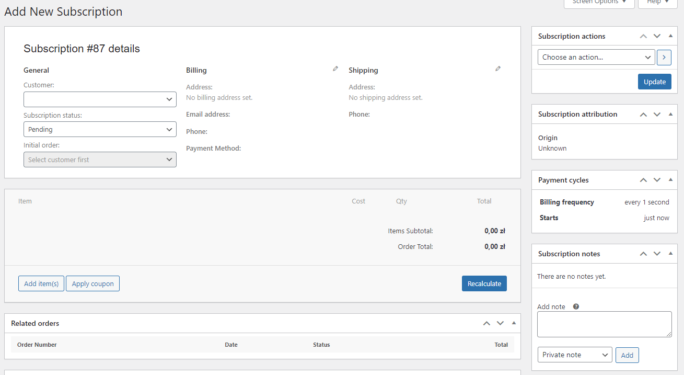The height and width of the screenshot is (375, 684).
Task: Click Add item(s) button
Action: [x=41, y=283]
